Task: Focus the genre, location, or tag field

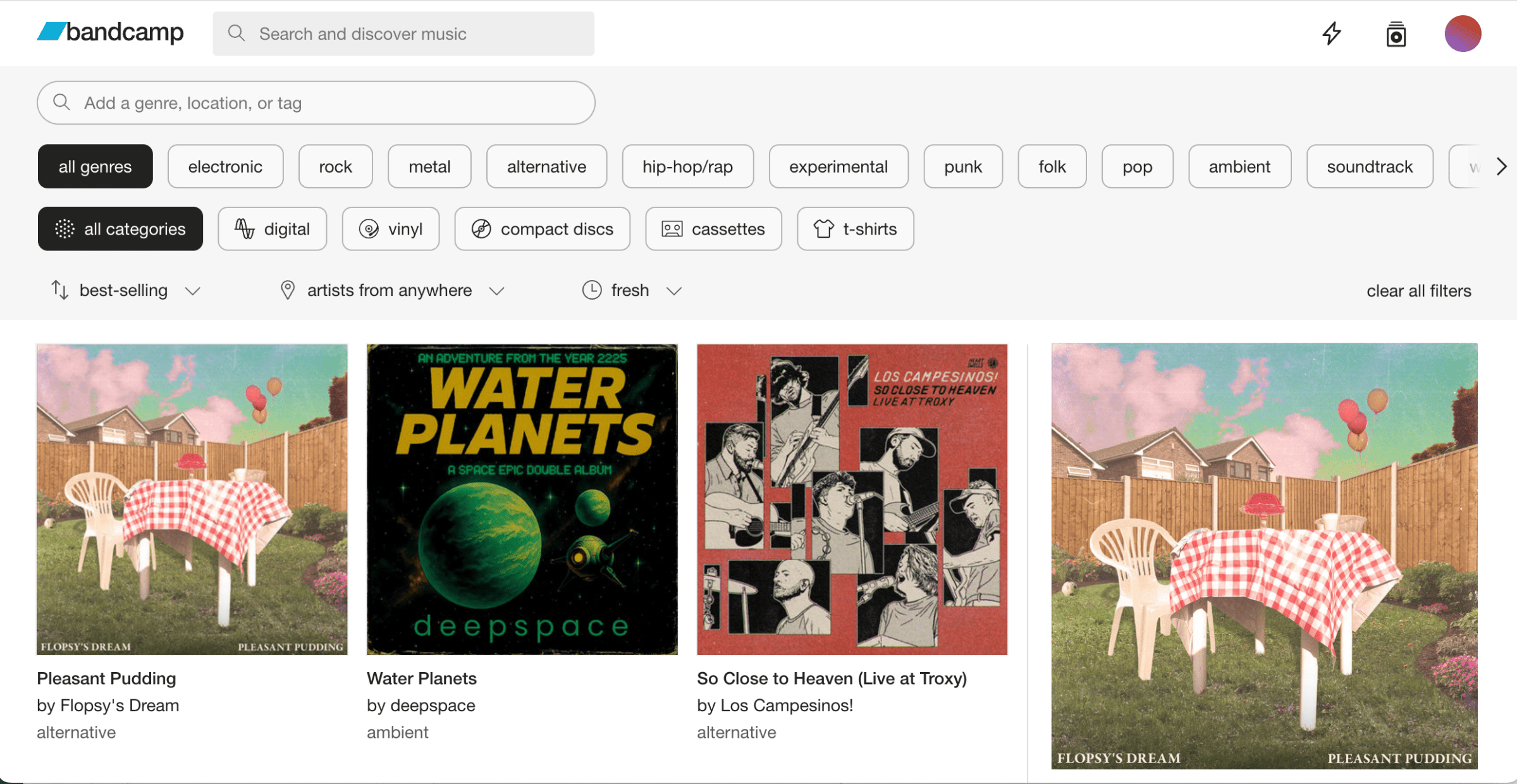Action: tap(316, 103)
